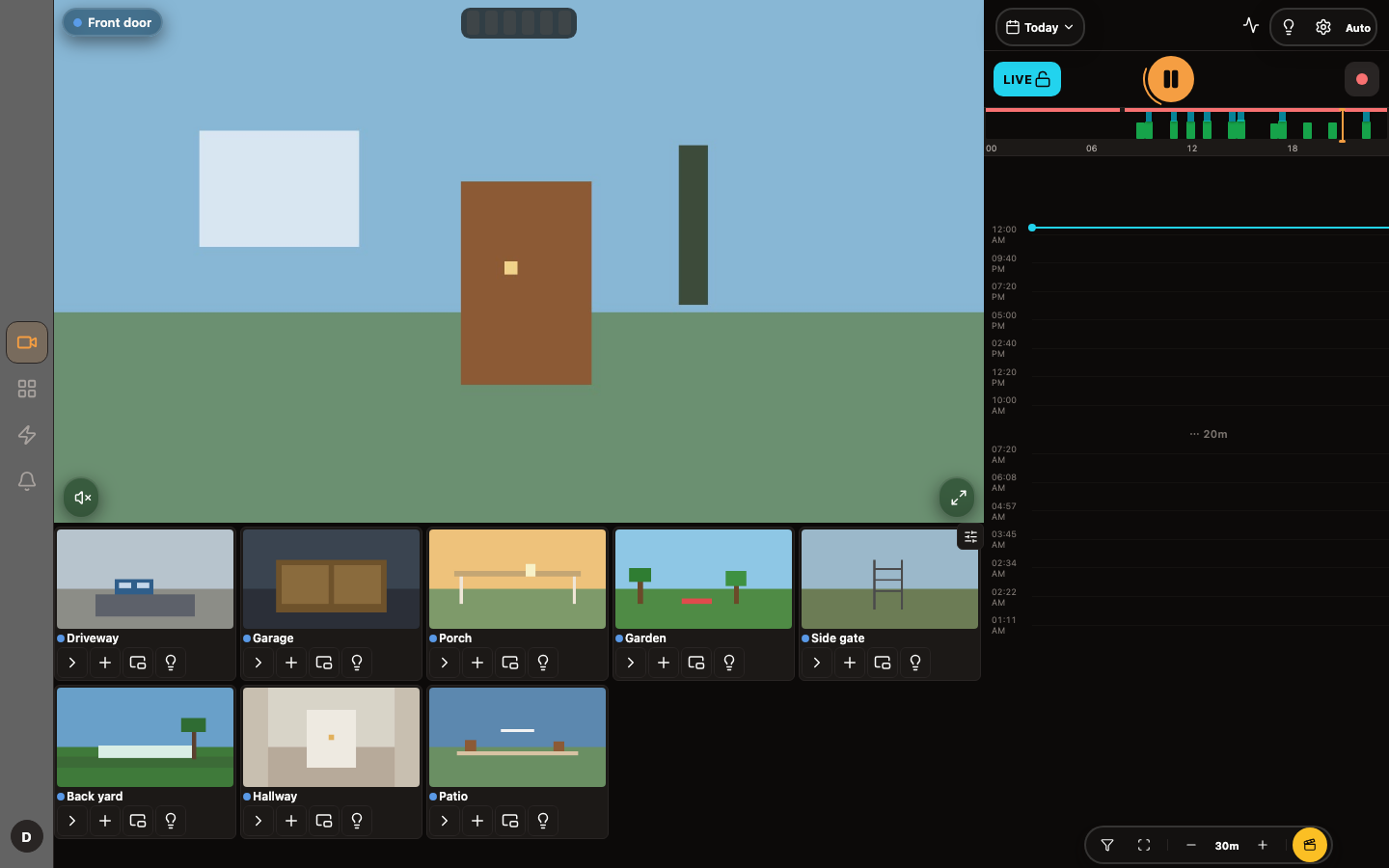This screenshot has height=868, width=1389.
Task: Open the activity graph icon in the top bar
Action: tap(1251, 26)
